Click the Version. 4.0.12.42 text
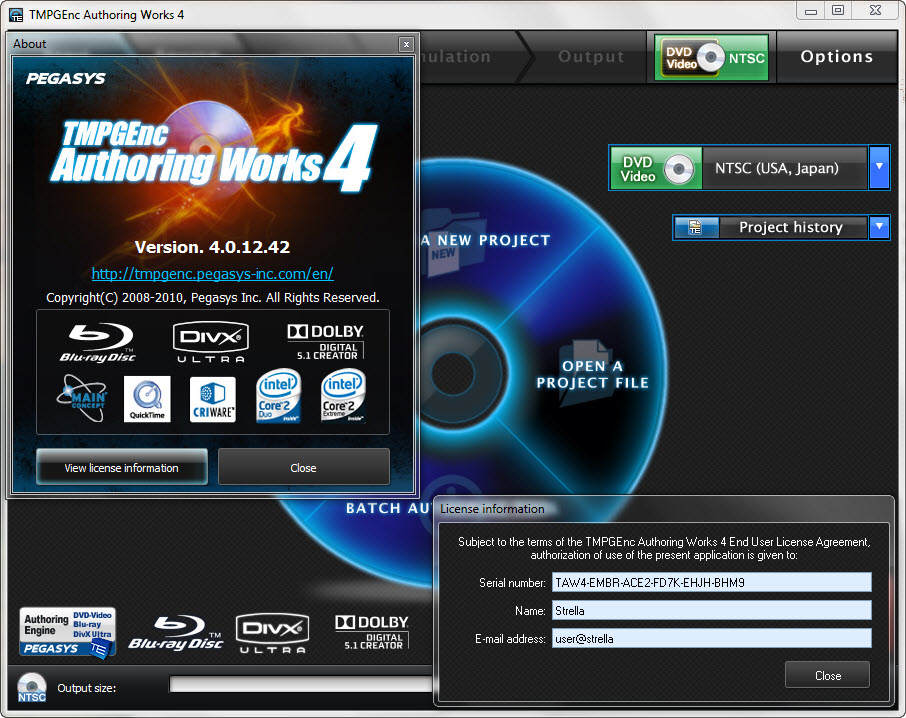The image size is (906, 718). (212, 247)
